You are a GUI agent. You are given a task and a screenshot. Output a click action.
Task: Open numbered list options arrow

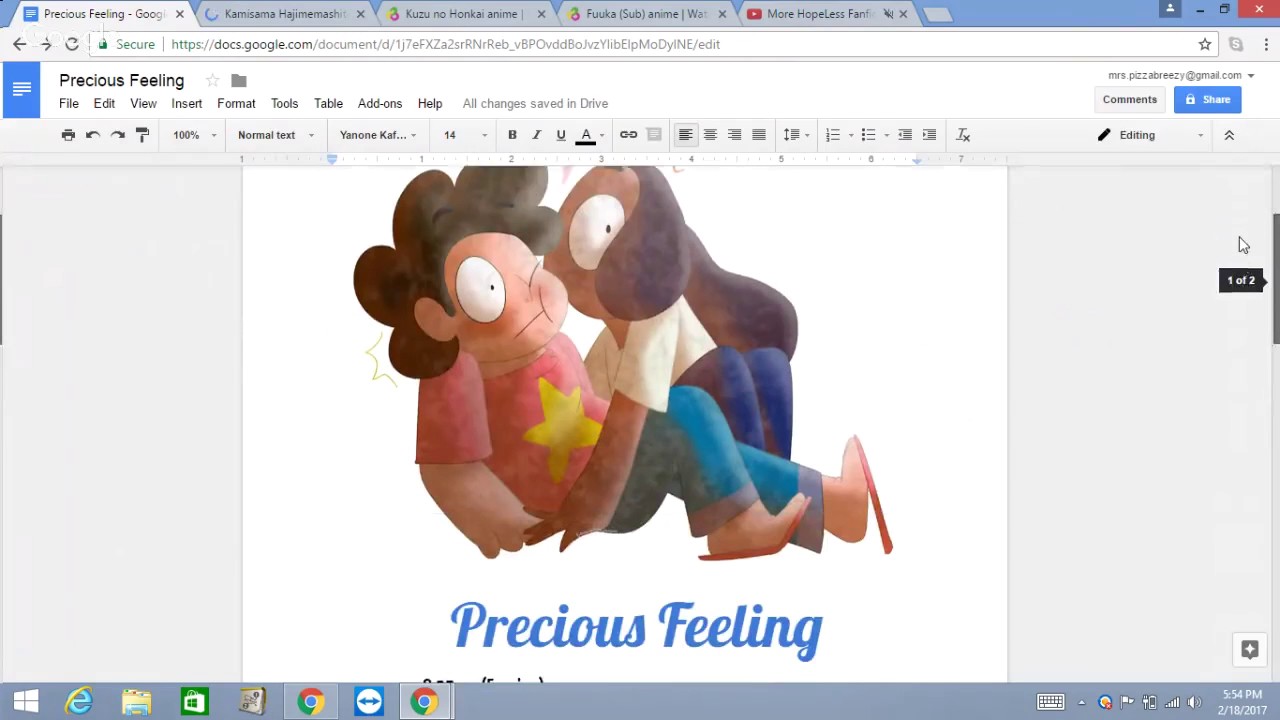851,135
